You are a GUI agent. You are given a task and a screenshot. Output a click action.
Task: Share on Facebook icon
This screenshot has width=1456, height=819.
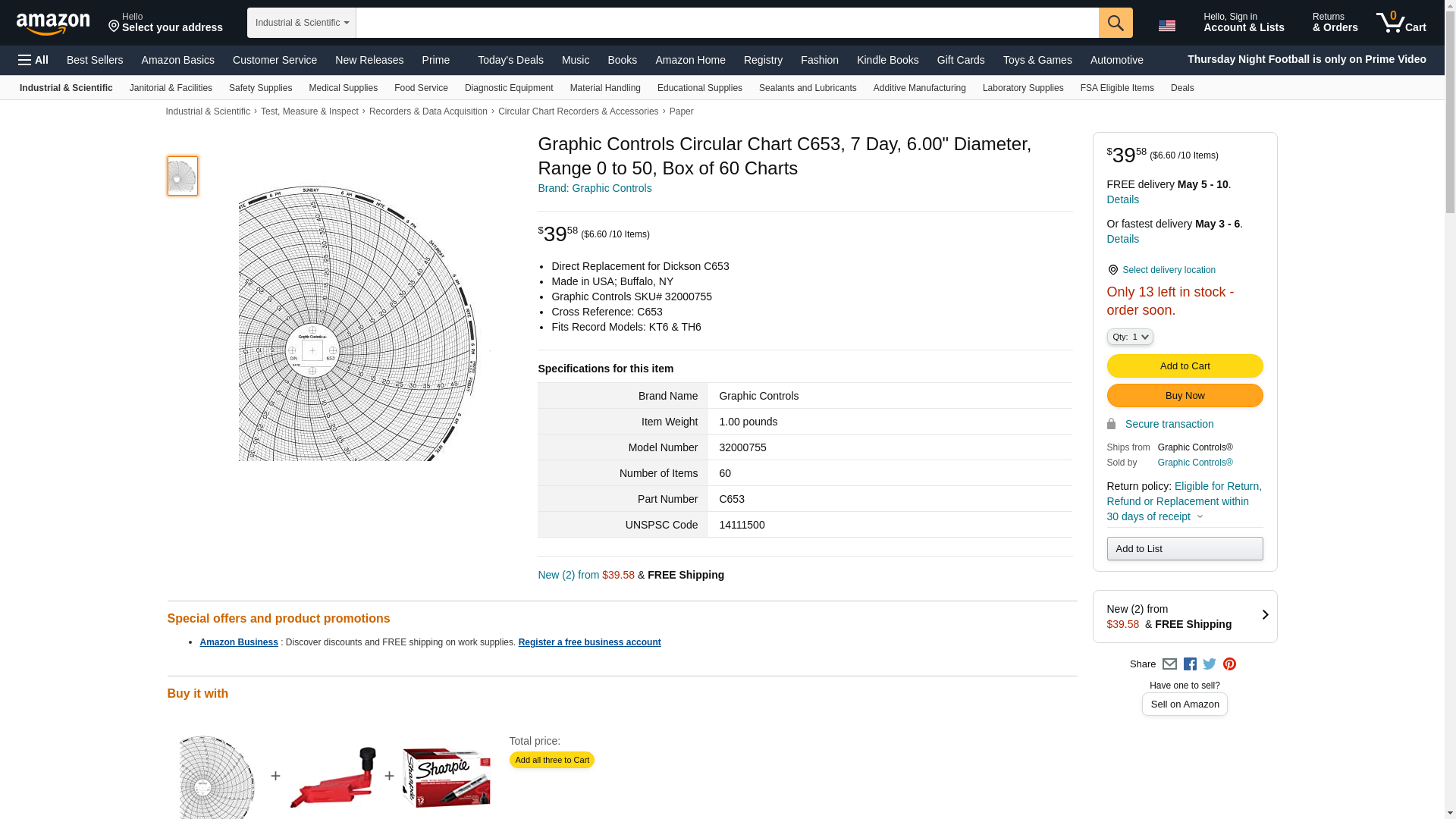[x=1190, y=664]
